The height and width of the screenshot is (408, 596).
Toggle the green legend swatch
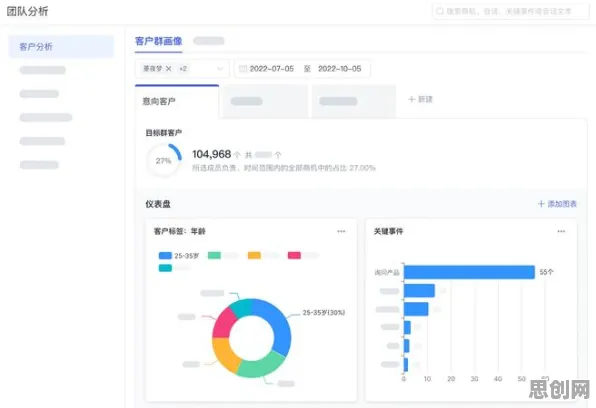point(214,255)
